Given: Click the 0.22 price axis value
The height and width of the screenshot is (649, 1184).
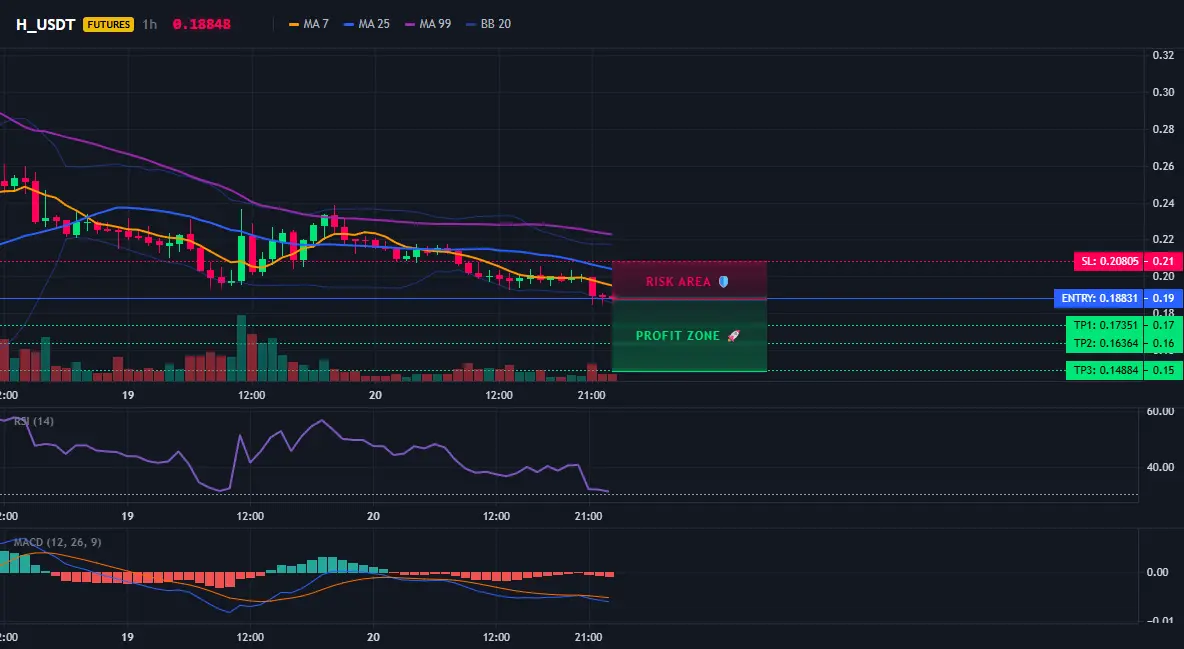Looking at the screenshot, I should (x=1163, y=240).
